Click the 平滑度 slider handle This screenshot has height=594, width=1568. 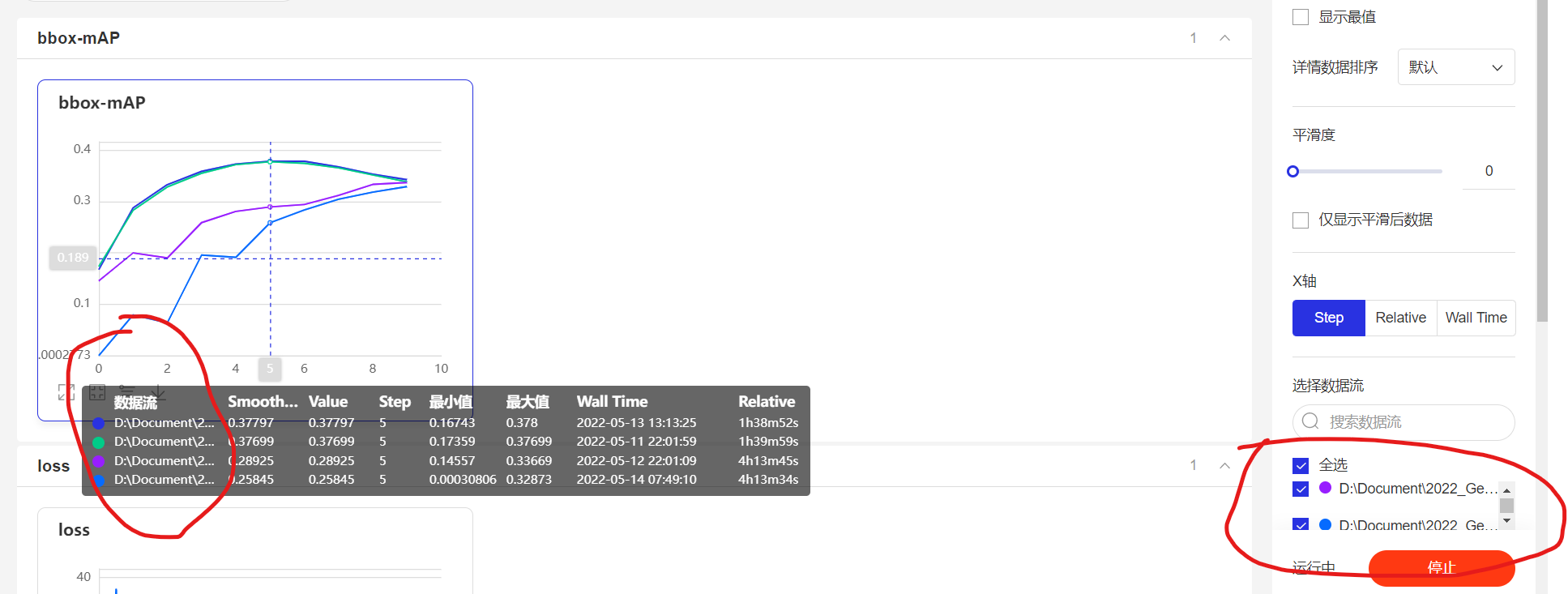1293,171
